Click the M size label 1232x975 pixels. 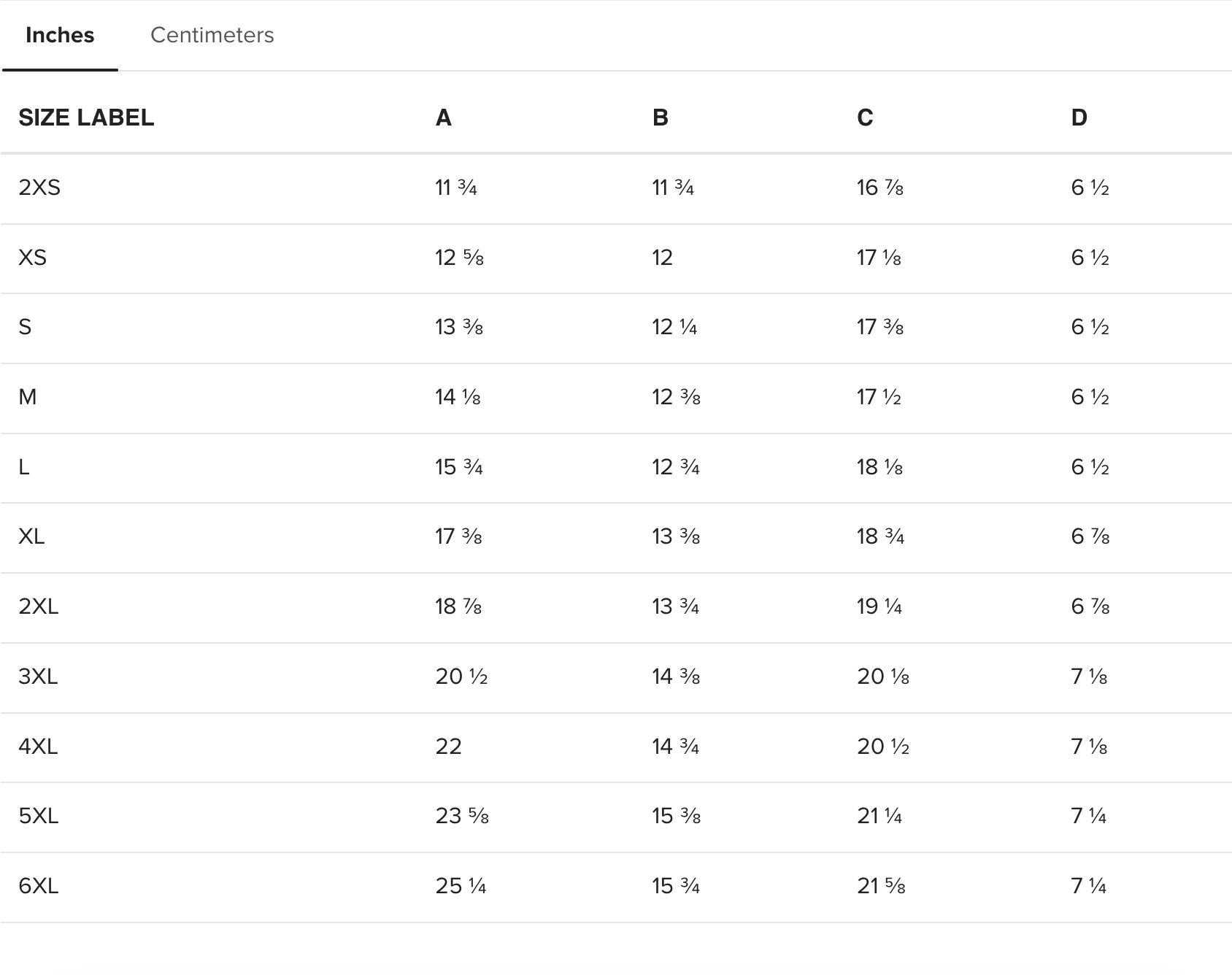[27, 397]
